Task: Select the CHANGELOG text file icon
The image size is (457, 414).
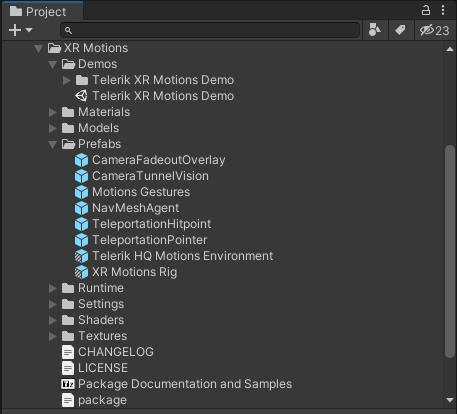Action: click(x=68, y=352)
